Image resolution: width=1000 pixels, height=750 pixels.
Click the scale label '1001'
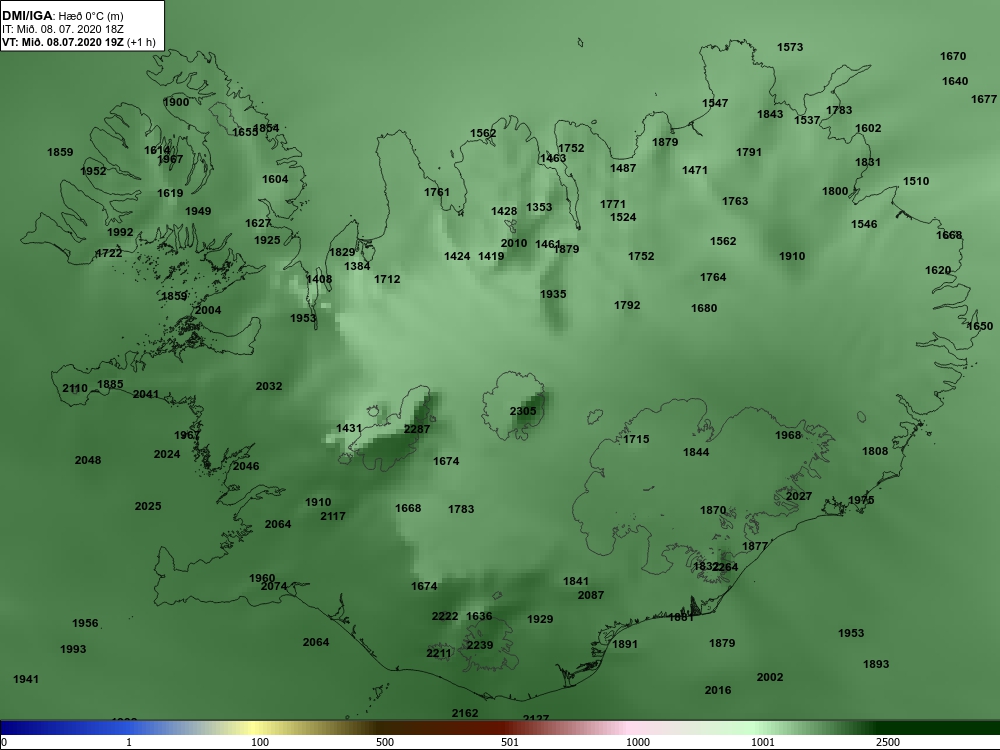(x=763, y=742)
